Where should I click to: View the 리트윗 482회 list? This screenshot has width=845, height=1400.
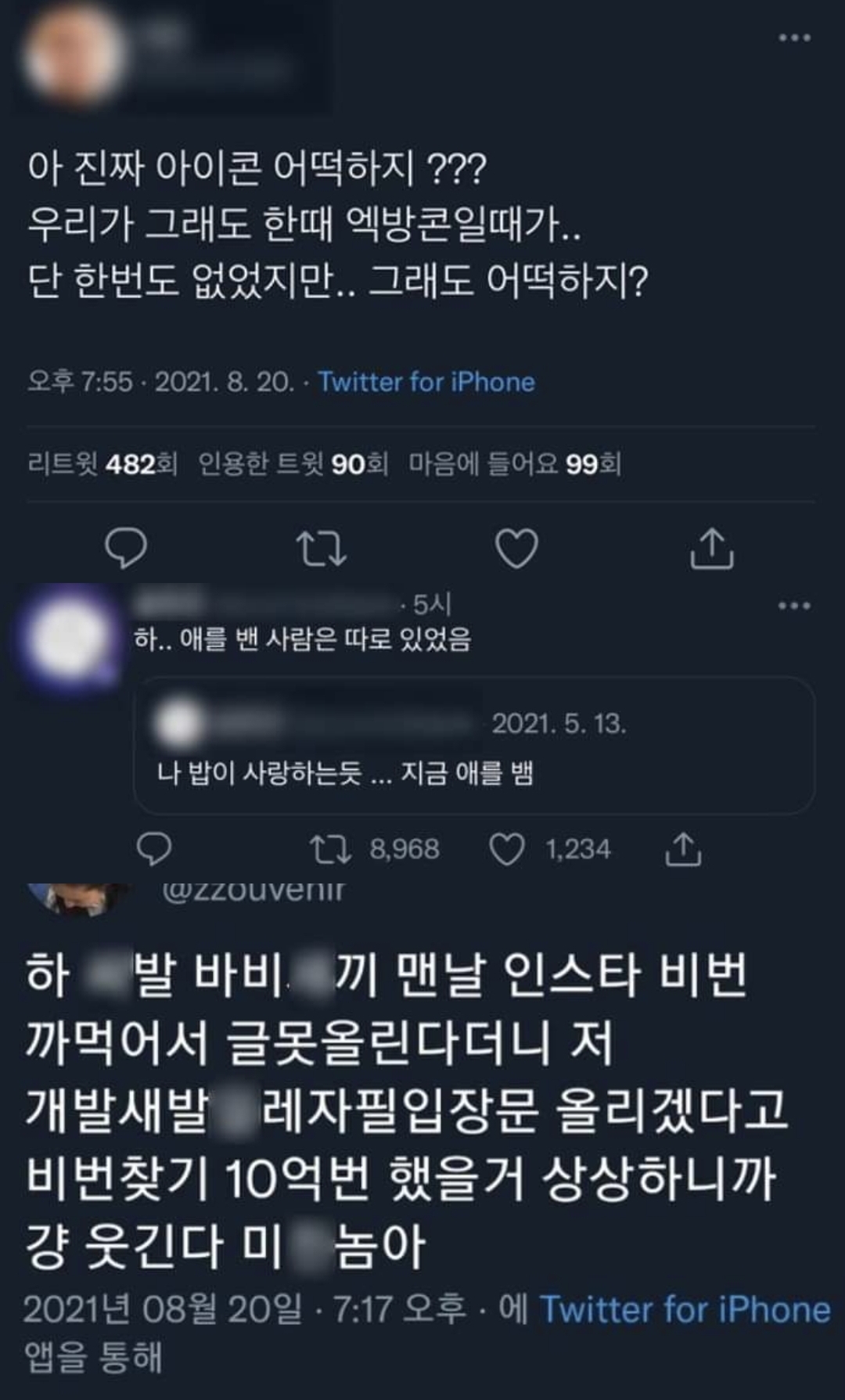102,464
